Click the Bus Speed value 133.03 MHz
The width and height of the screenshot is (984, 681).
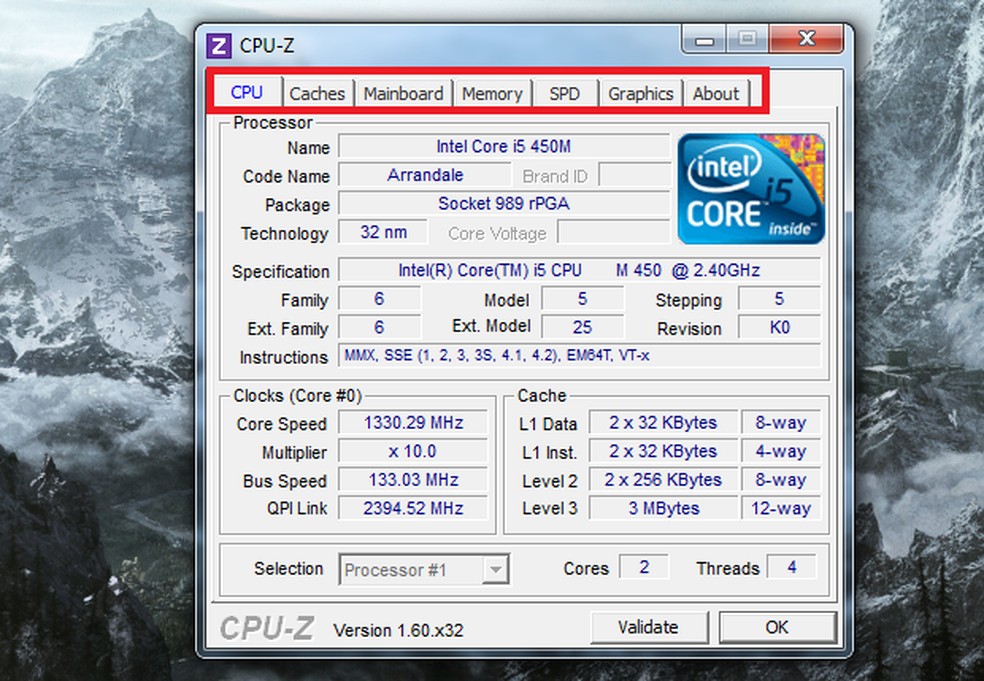[x=413, y=480]
